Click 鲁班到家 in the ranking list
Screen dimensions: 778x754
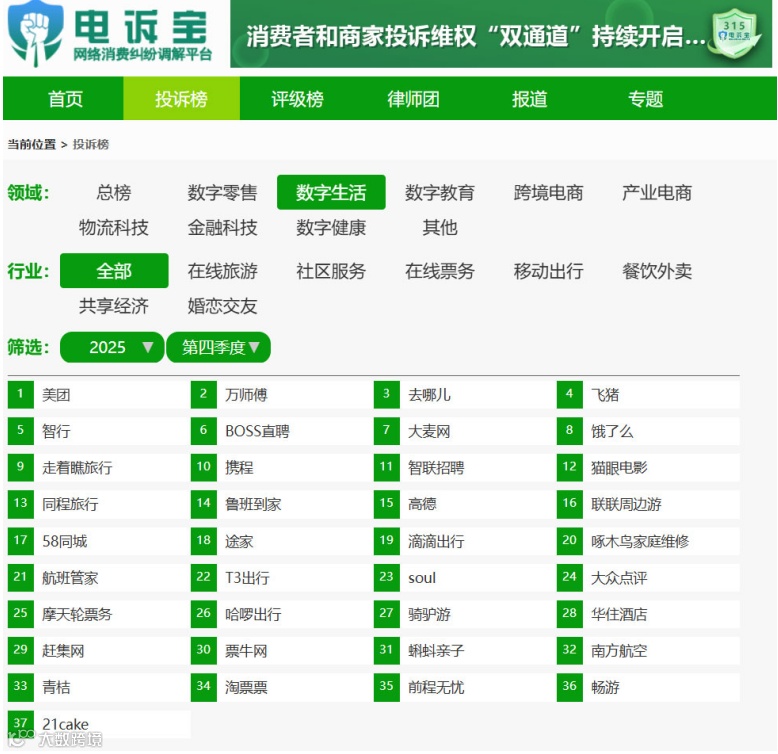pyautogui.click(x=253, y=504)
